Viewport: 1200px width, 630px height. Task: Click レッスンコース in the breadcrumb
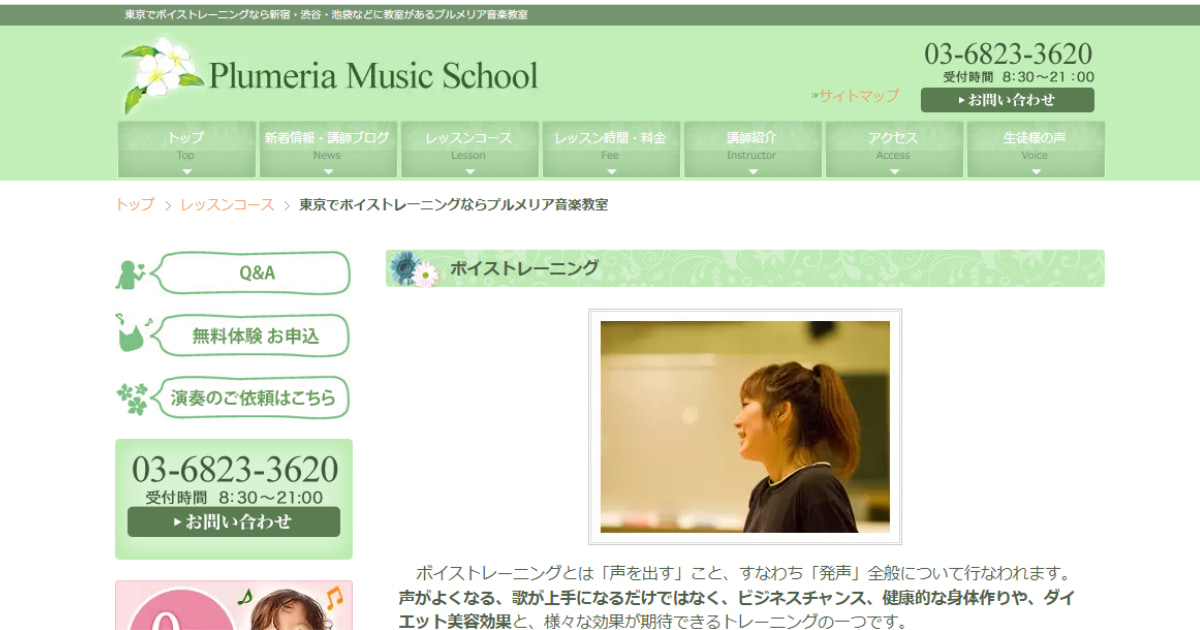[227, 205]
